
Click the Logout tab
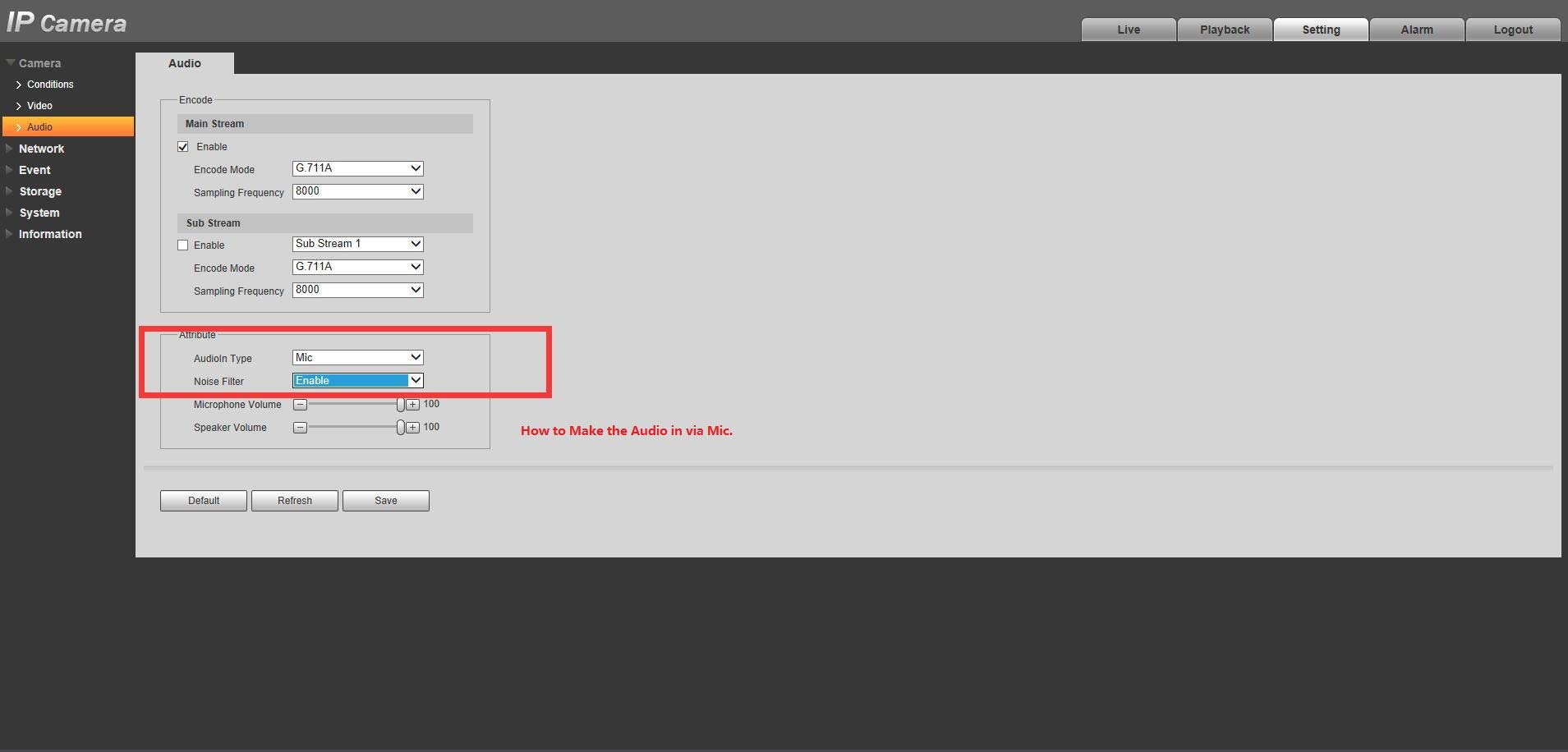(x=1513, y=30)
